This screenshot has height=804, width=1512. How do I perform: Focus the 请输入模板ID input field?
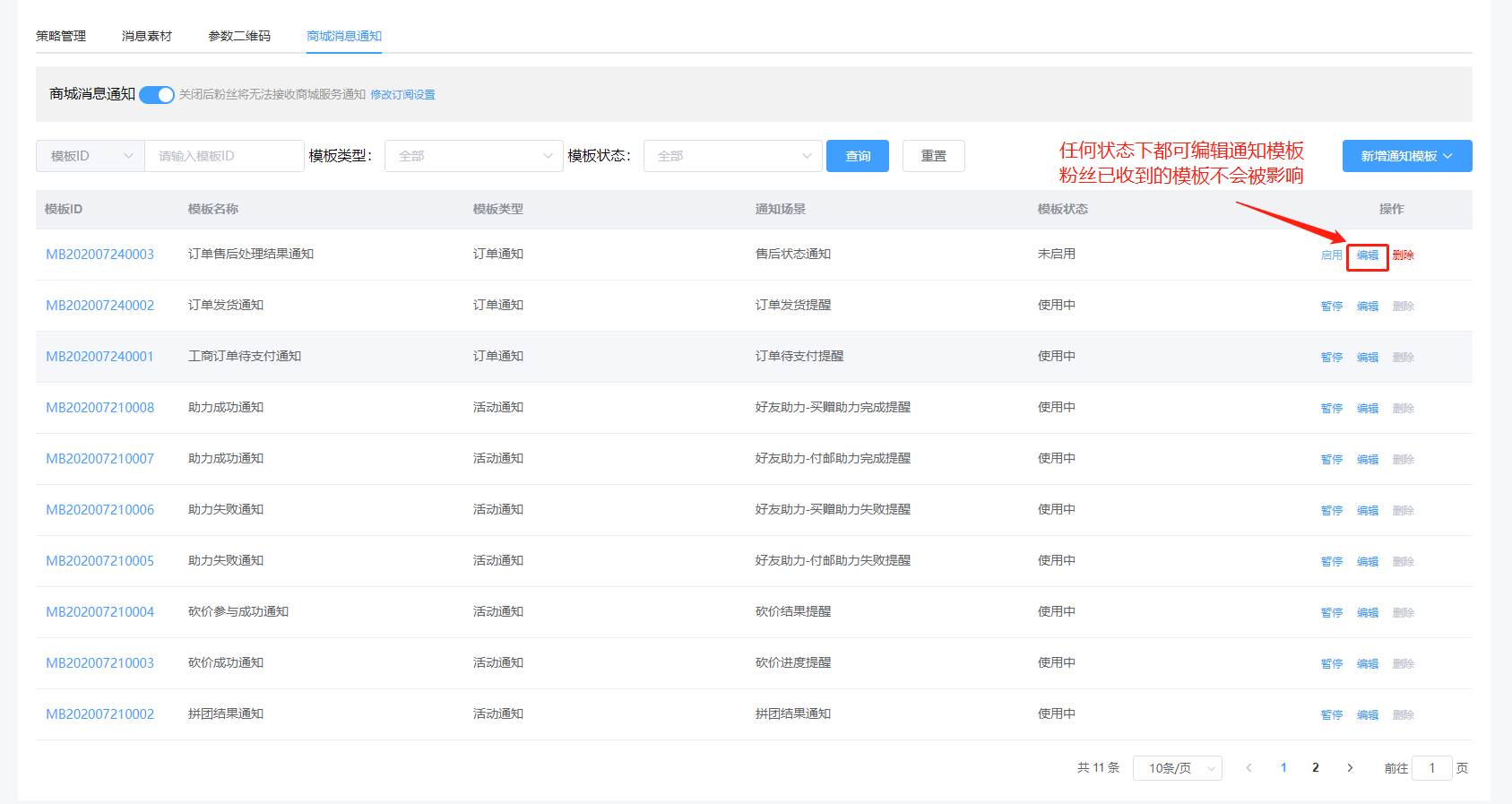point(224,156)
